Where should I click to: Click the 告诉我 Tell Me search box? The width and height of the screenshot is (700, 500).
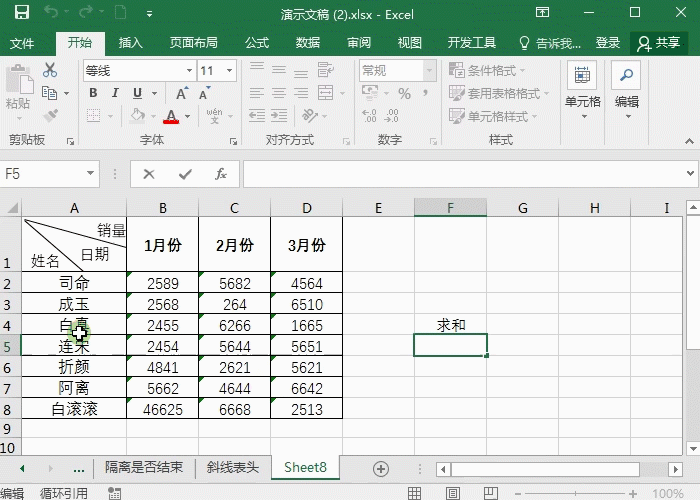point(550,43)
